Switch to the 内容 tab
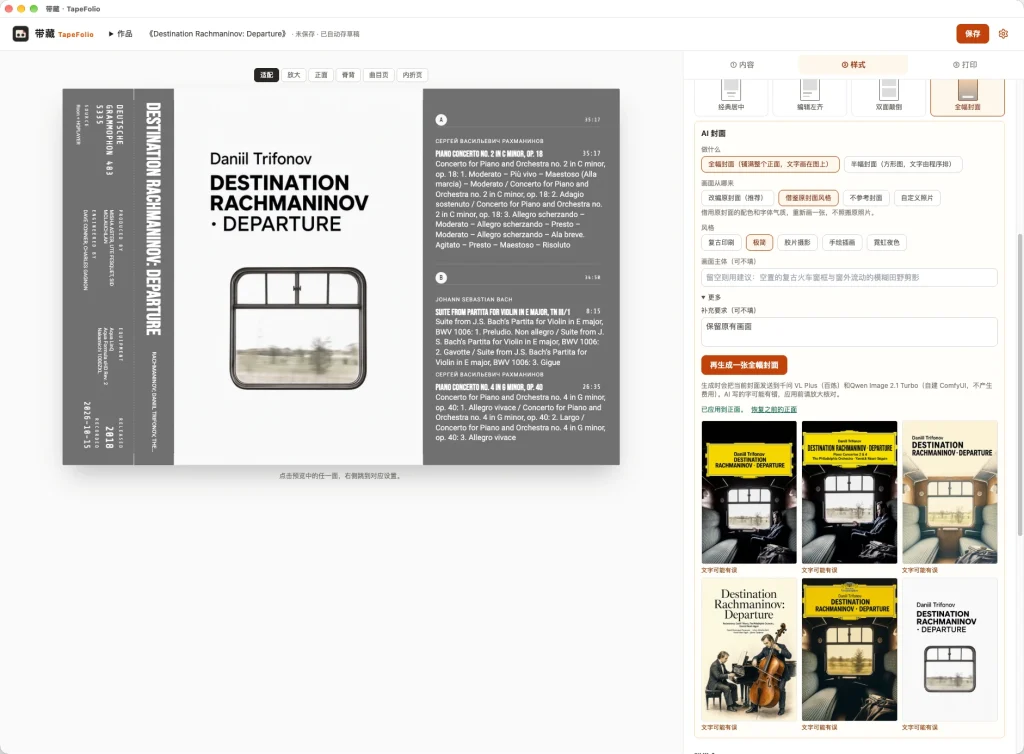This screenshot has height=754, width=1024. pyautogui.click(x=742, y=65)
